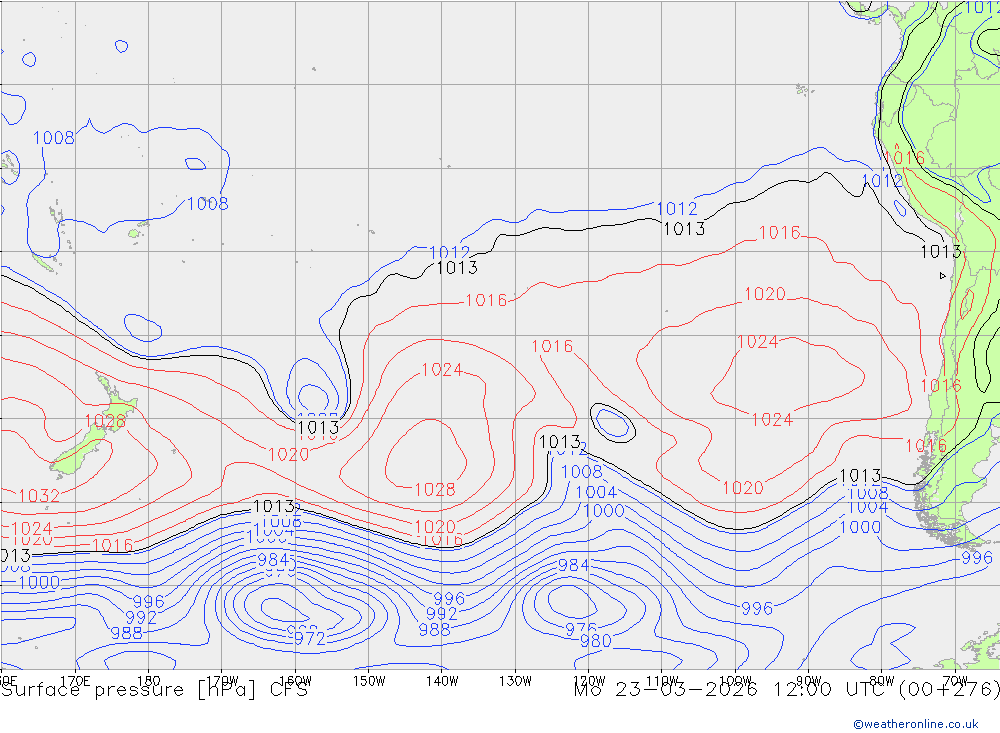Click the 980 isobar label
Screen dimensions: 1000x733
[x=596, y=640]
